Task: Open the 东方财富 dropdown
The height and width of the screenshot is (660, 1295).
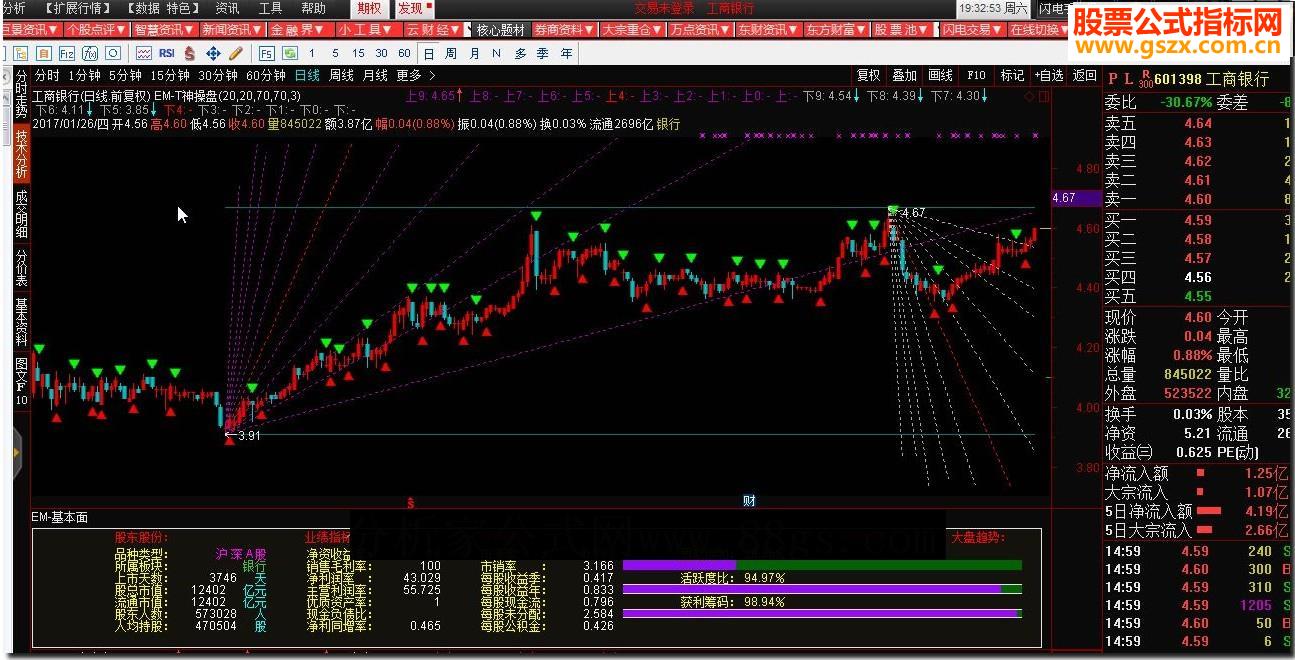Action: pos(835,29)
